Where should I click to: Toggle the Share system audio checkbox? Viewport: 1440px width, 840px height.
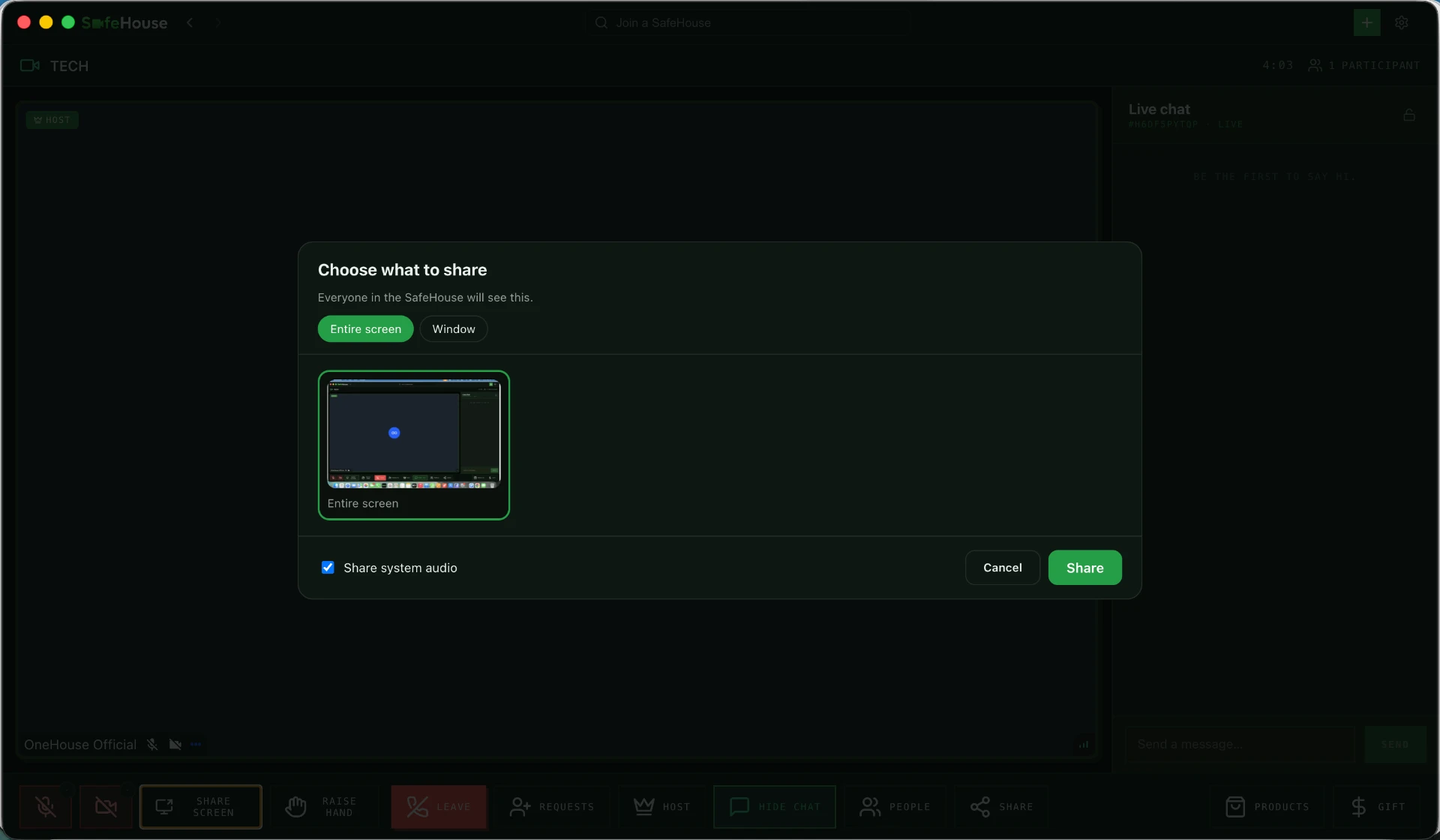point(328,568)
